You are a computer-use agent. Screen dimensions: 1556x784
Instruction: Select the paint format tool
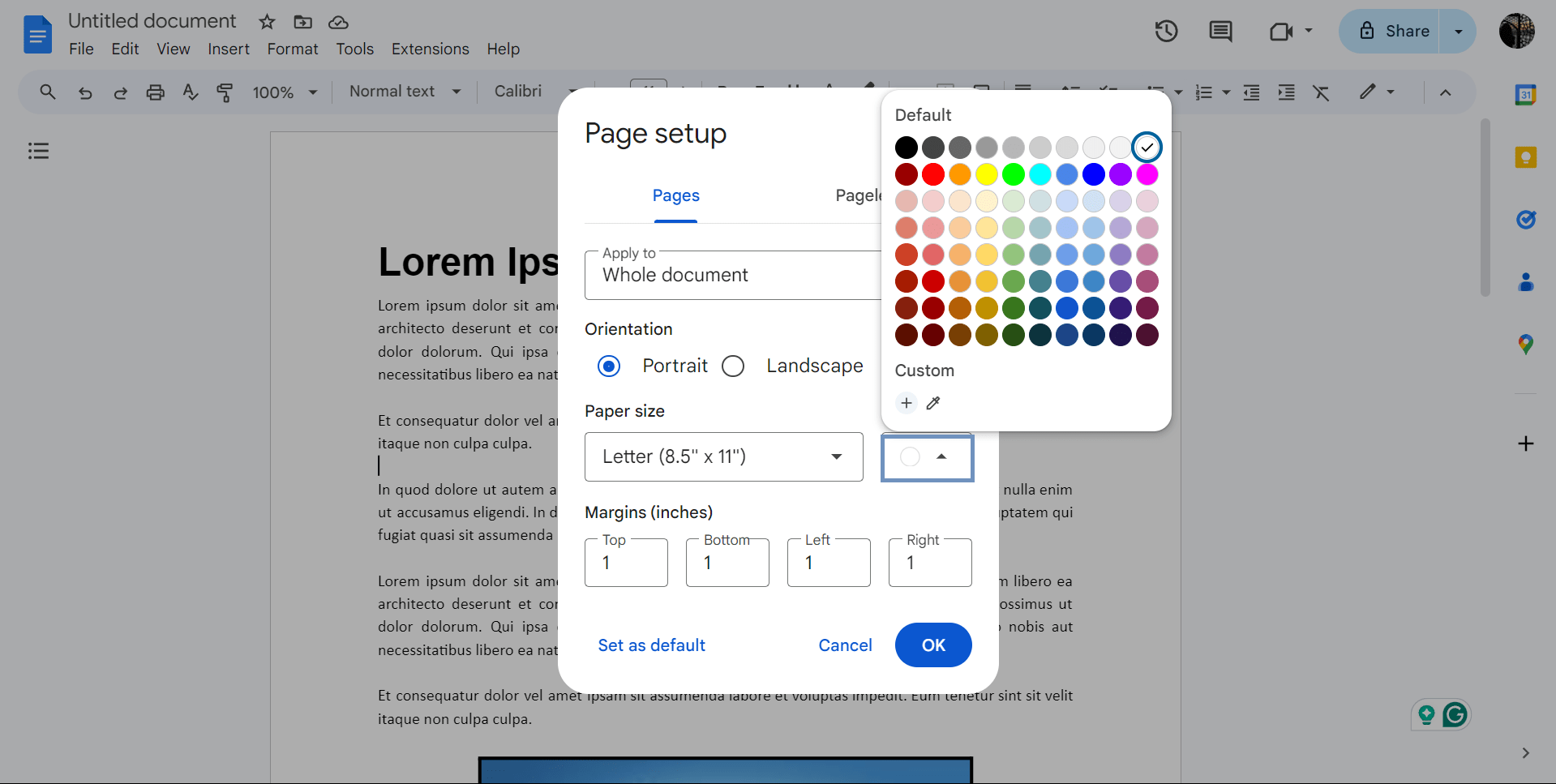click(225, 92)
